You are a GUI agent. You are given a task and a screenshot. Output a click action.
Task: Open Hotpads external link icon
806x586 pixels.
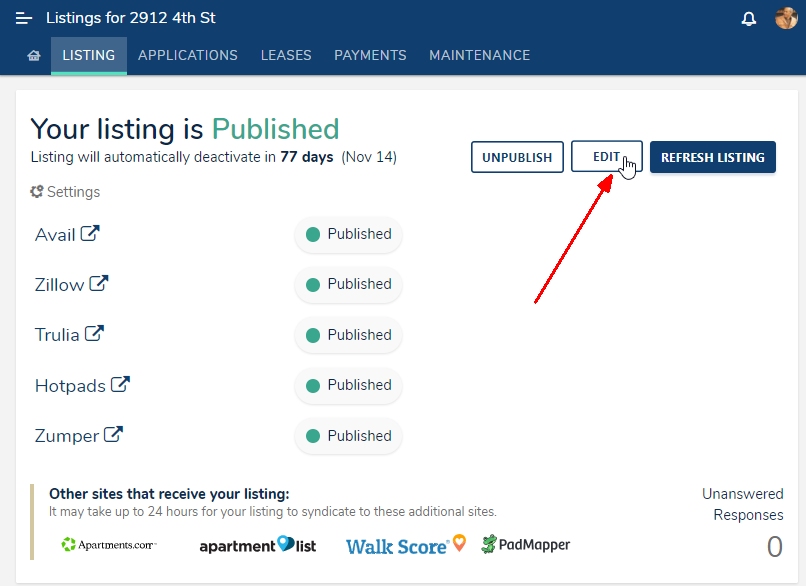(120, 385)
